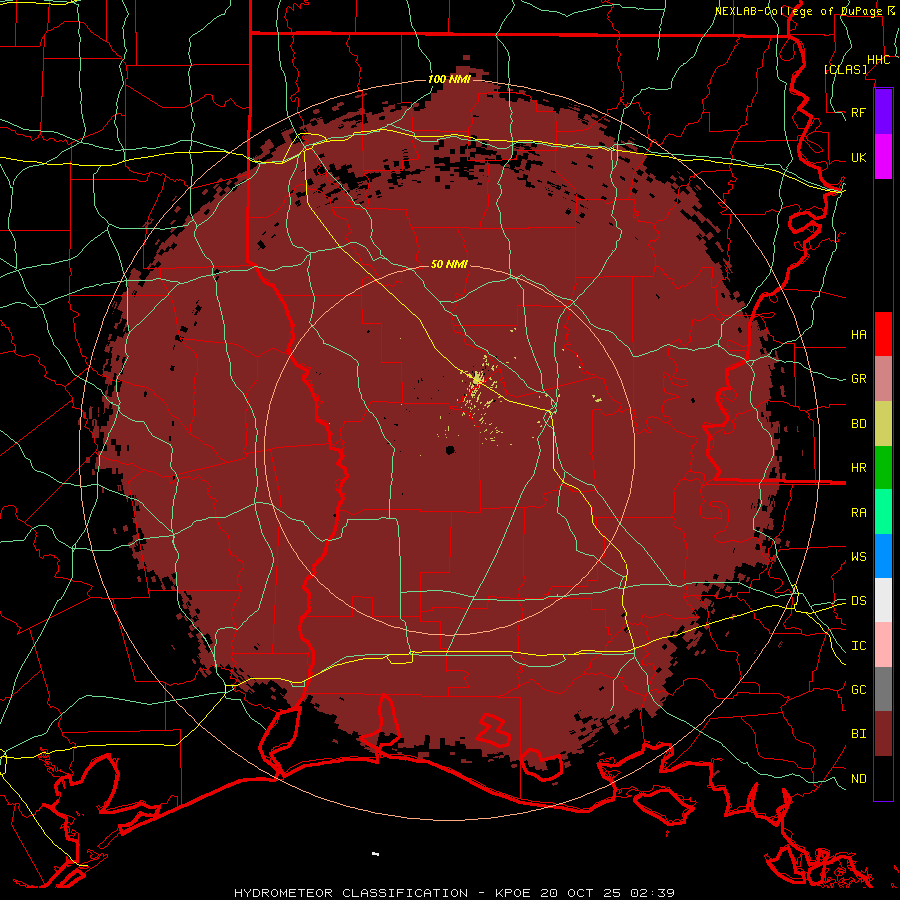Click the DS white legend swatch
900x900 pixels.
click(883, 600)
